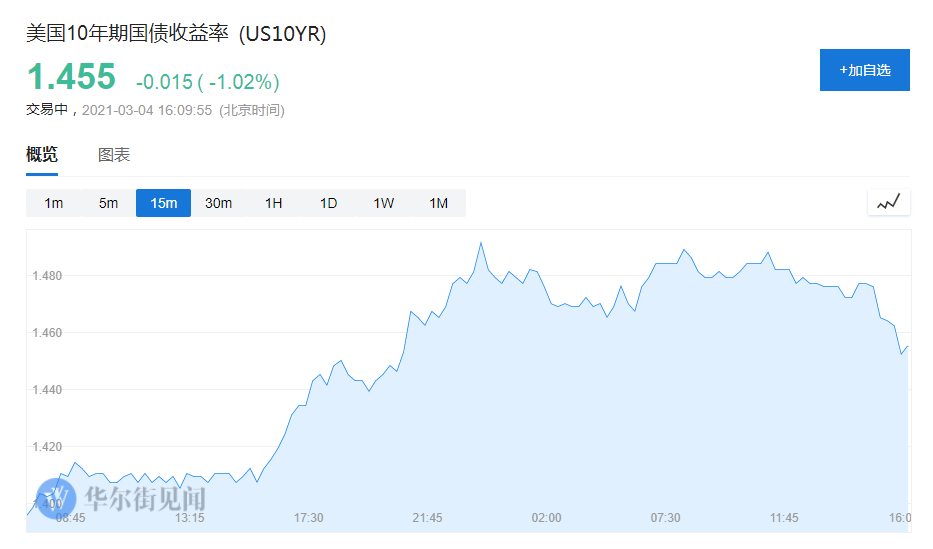
Task: Click the 1.460 y-axis price label
Action: (x=48, y=333)
